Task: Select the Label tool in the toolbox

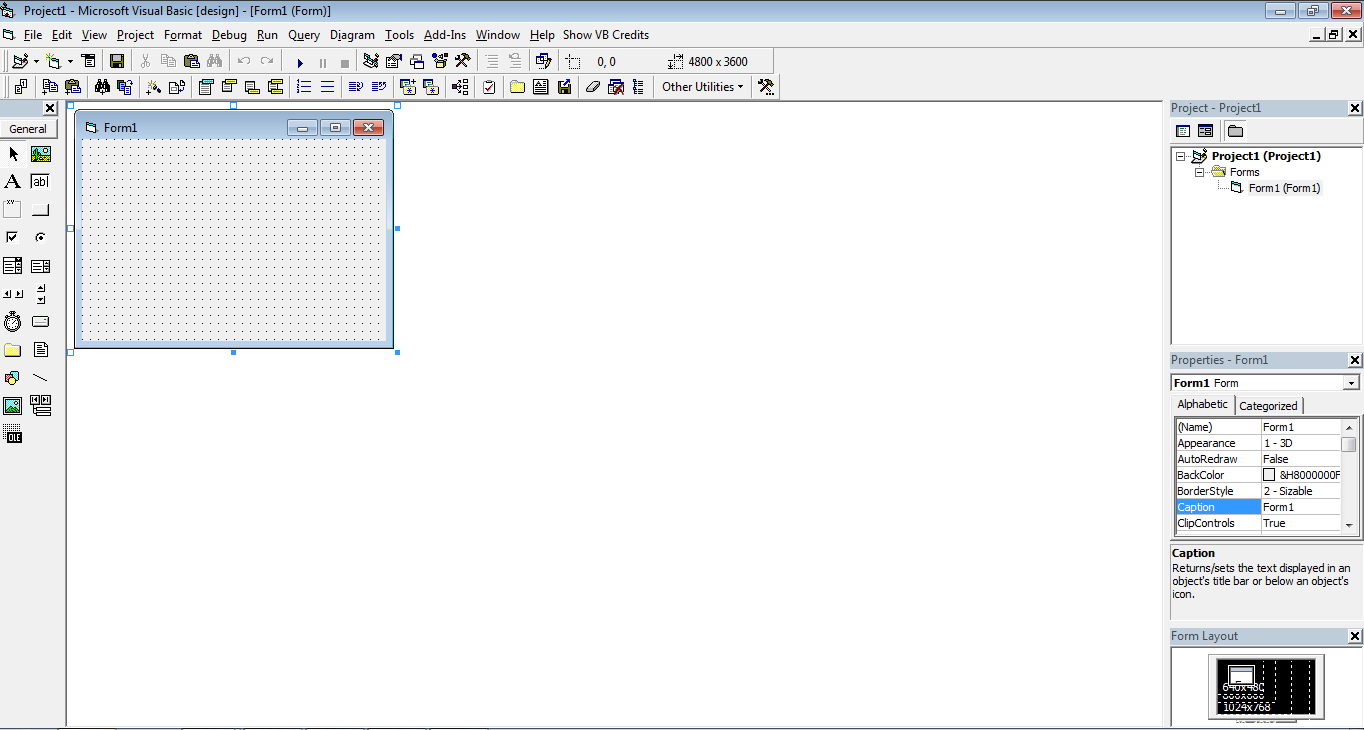Action: (x=14, y=181)
